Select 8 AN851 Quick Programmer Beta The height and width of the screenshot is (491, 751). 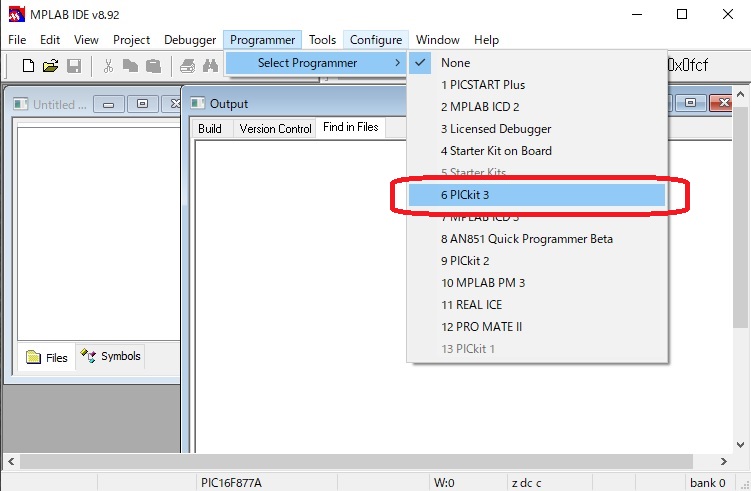point(537,239)
